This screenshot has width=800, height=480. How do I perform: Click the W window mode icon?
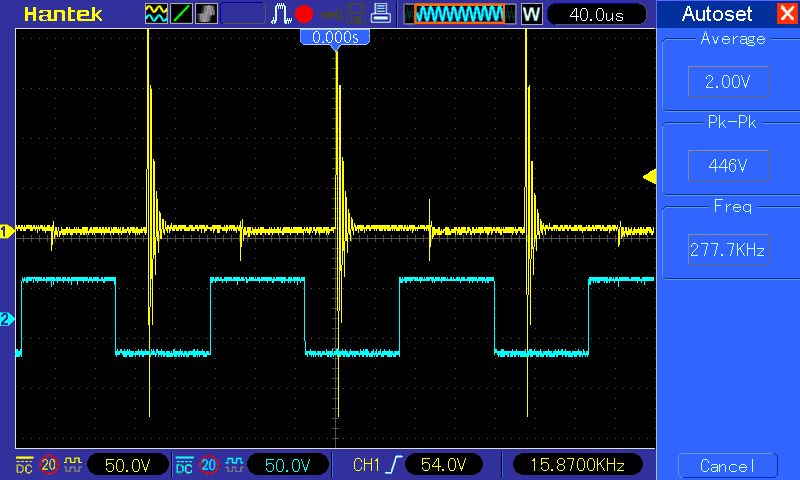(531, 14)
